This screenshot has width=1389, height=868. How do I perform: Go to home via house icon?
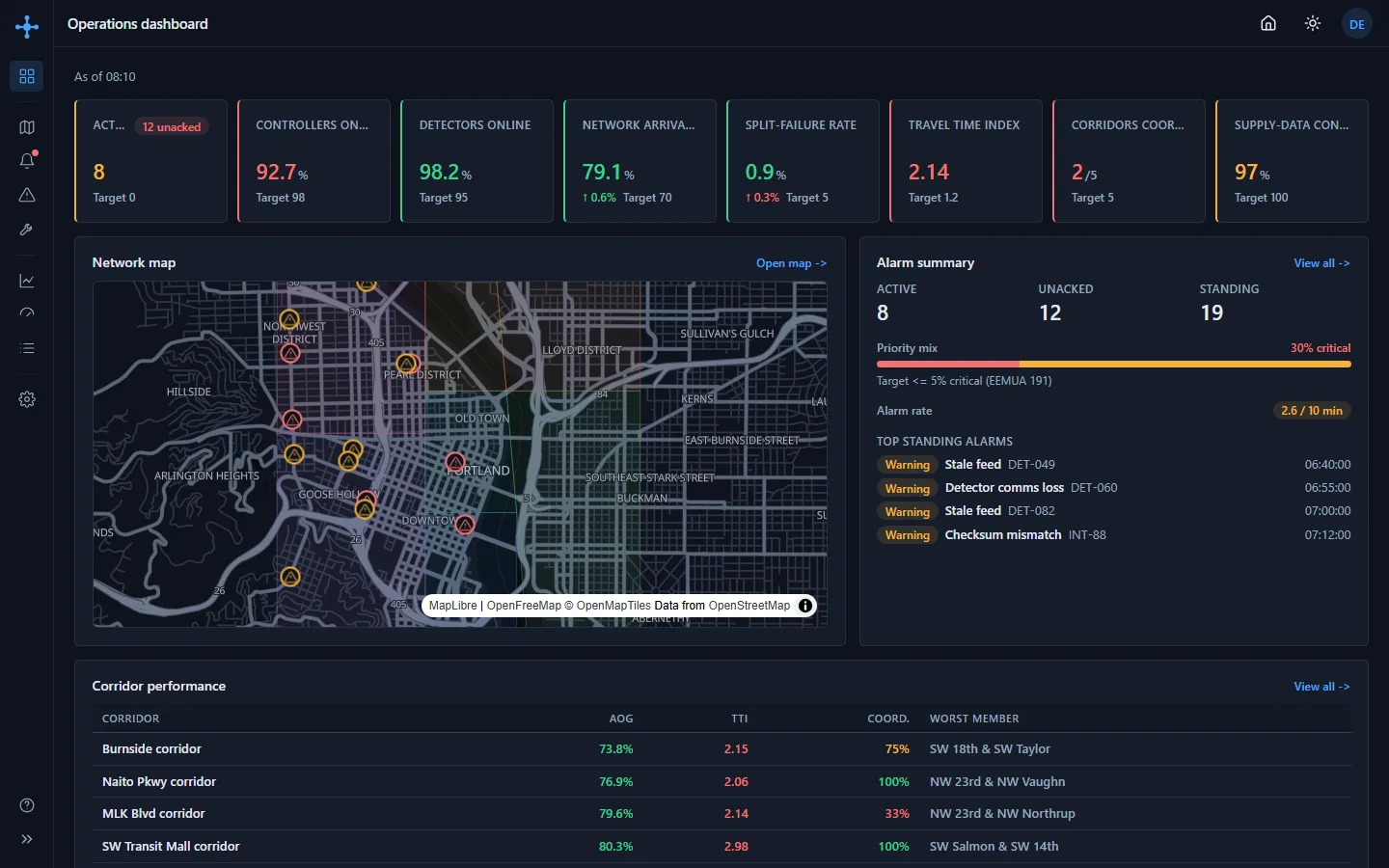click(1268, 23)
